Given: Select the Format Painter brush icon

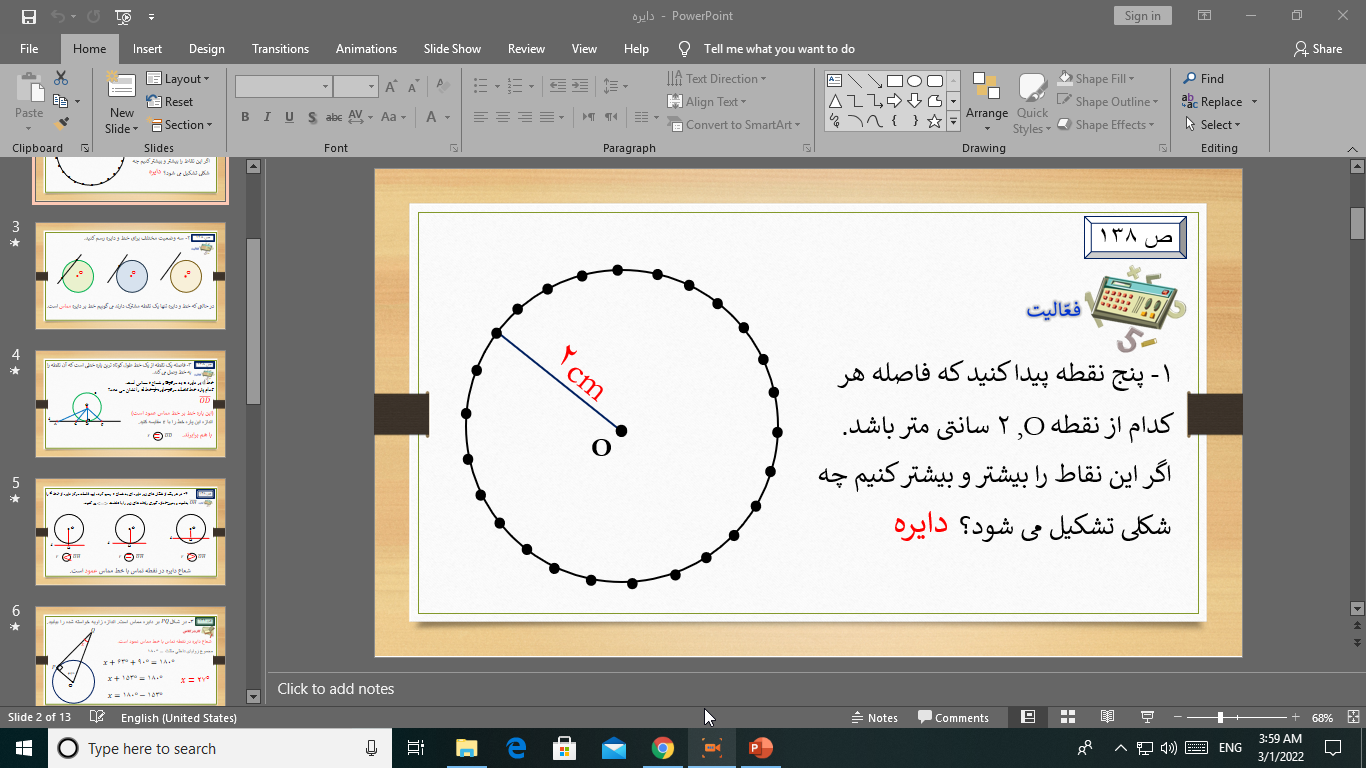Looking at the screenshot, I should point(61,124).
